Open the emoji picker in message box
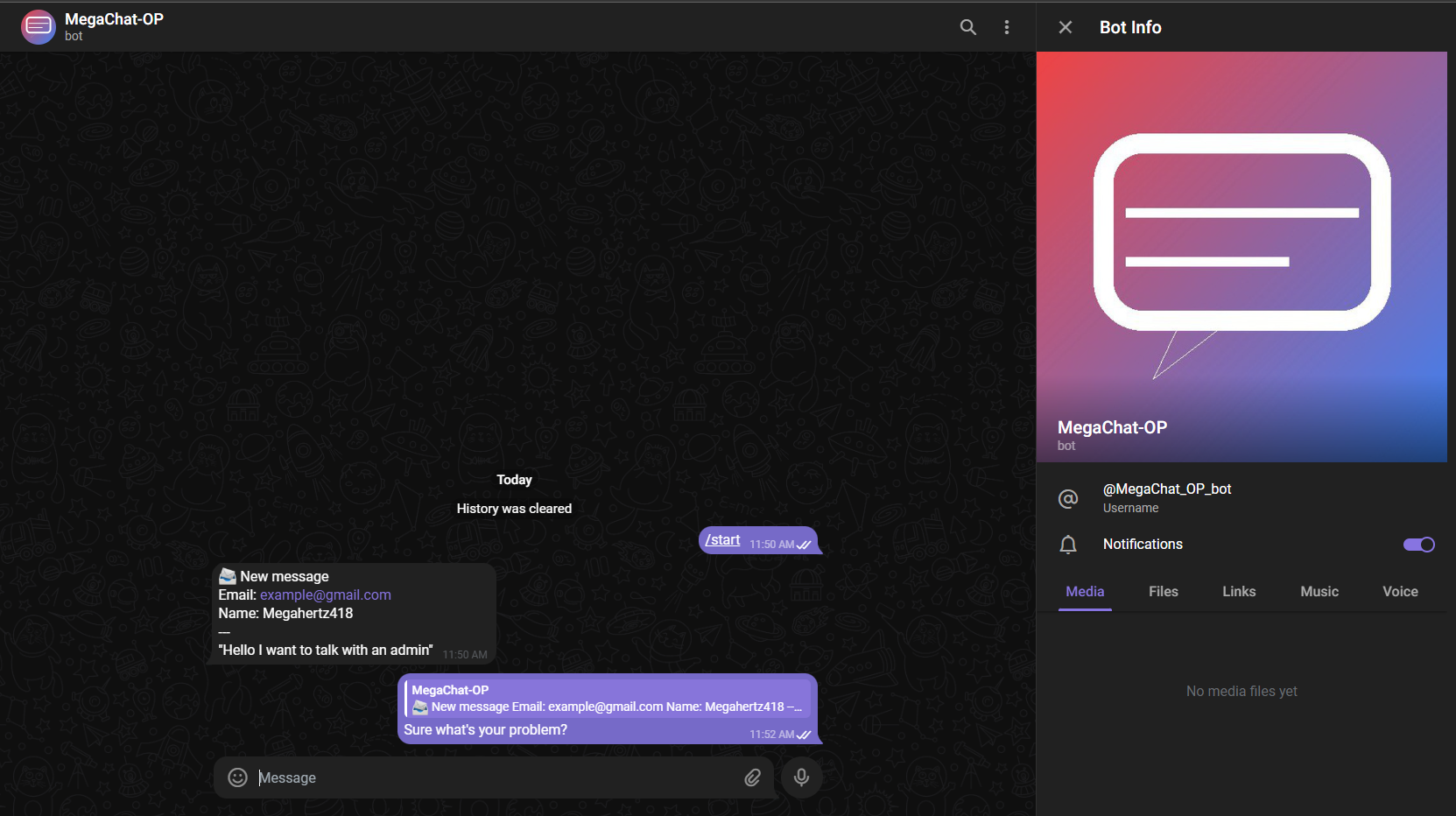 point(237,777)
